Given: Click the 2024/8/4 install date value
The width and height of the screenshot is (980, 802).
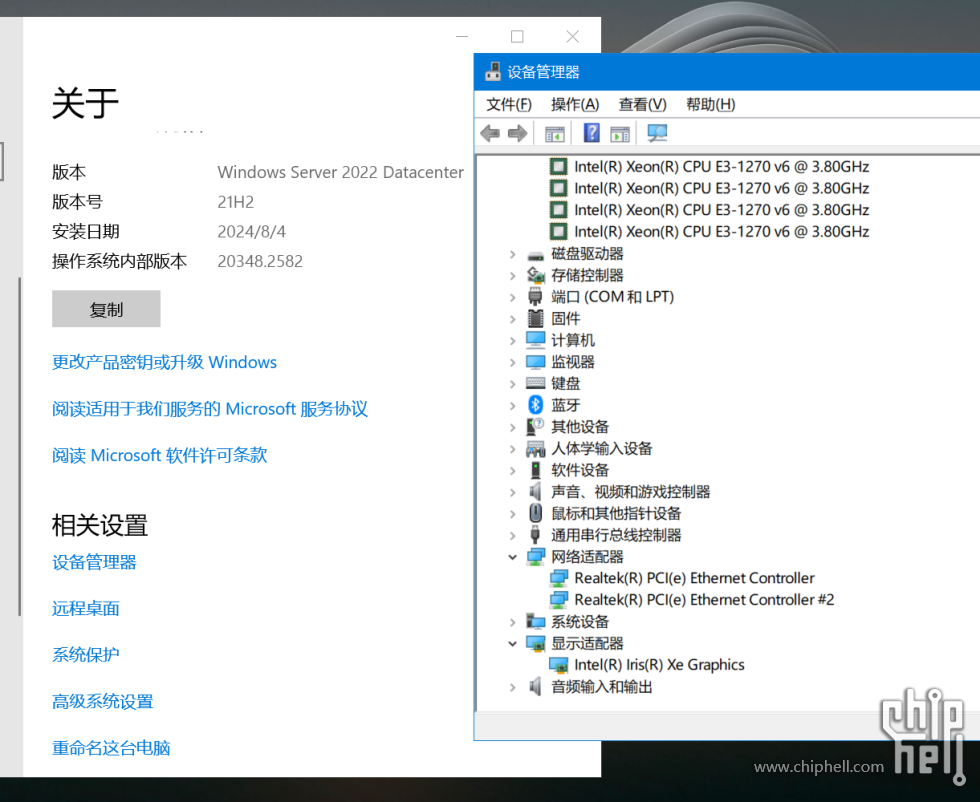Looking at the screenshot, I should 251,232.
